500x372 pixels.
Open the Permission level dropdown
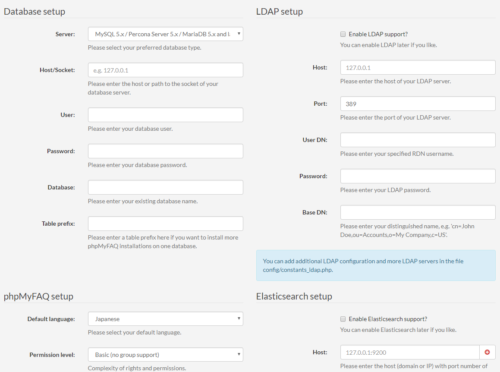[x=166, y=355]
